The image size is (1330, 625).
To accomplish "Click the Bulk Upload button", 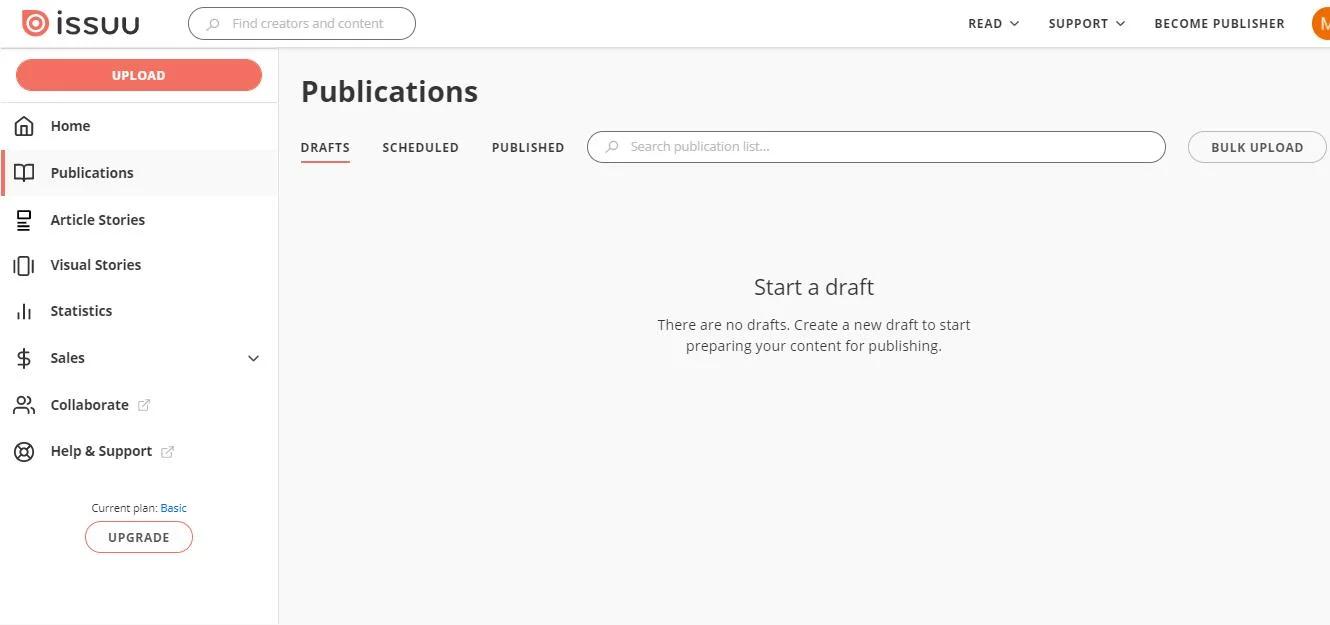I will click(1256, 147).
